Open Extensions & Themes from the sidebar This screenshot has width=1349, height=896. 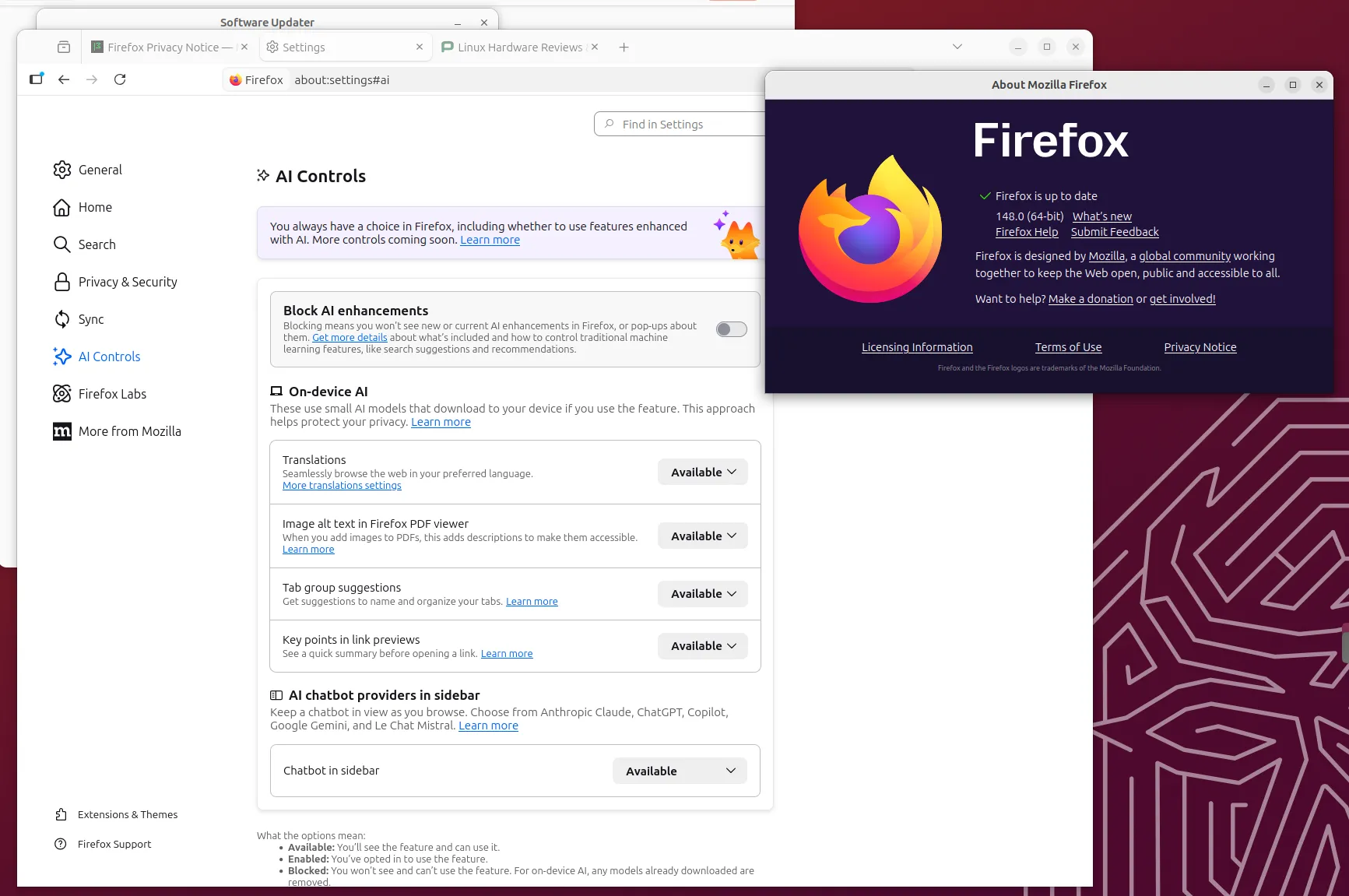pyautogui.click(x=128, y=814)
